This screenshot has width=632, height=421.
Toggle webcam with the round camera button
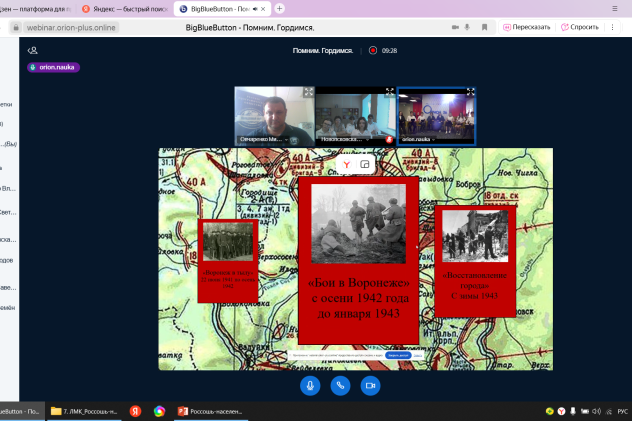point(370,385)
